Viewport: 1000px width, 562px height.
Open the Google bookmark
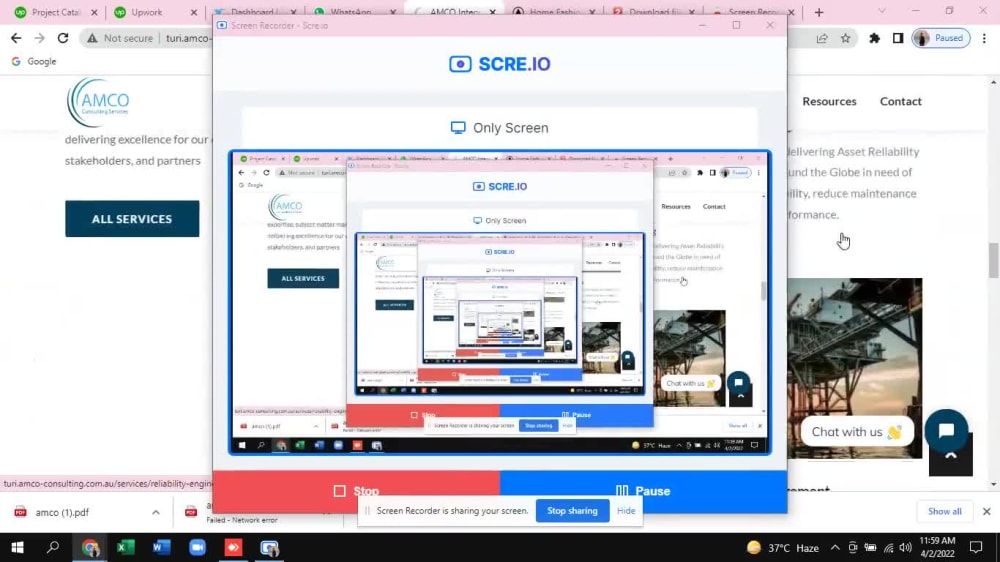point(34,61)
